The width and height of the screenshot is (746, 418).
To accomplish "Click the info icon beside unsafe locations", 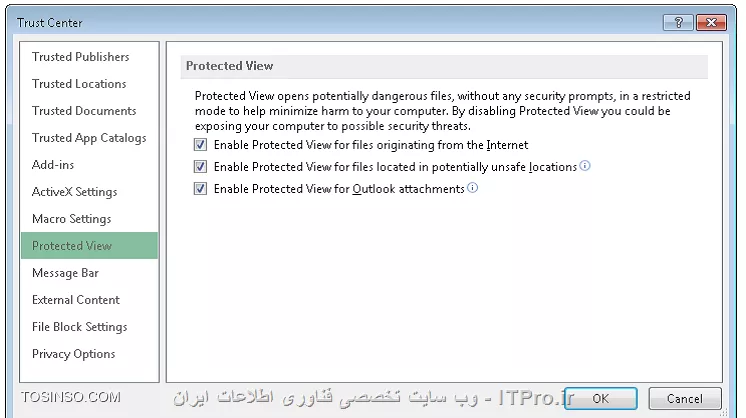I will (585, 165).
